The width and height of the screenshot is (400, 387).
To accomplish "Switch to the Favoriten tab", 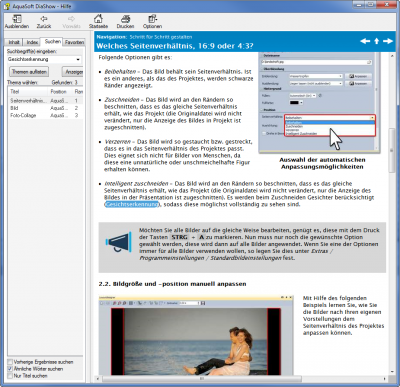I will [74, 42].
